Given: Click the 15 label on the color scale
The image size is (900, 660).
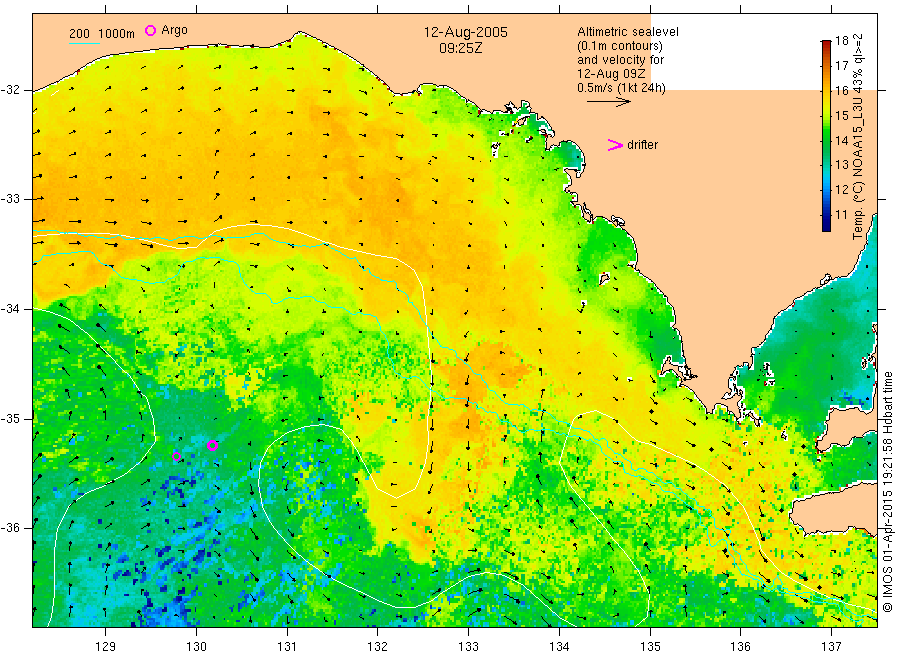Looking at the screenshot, I should 841,115.
